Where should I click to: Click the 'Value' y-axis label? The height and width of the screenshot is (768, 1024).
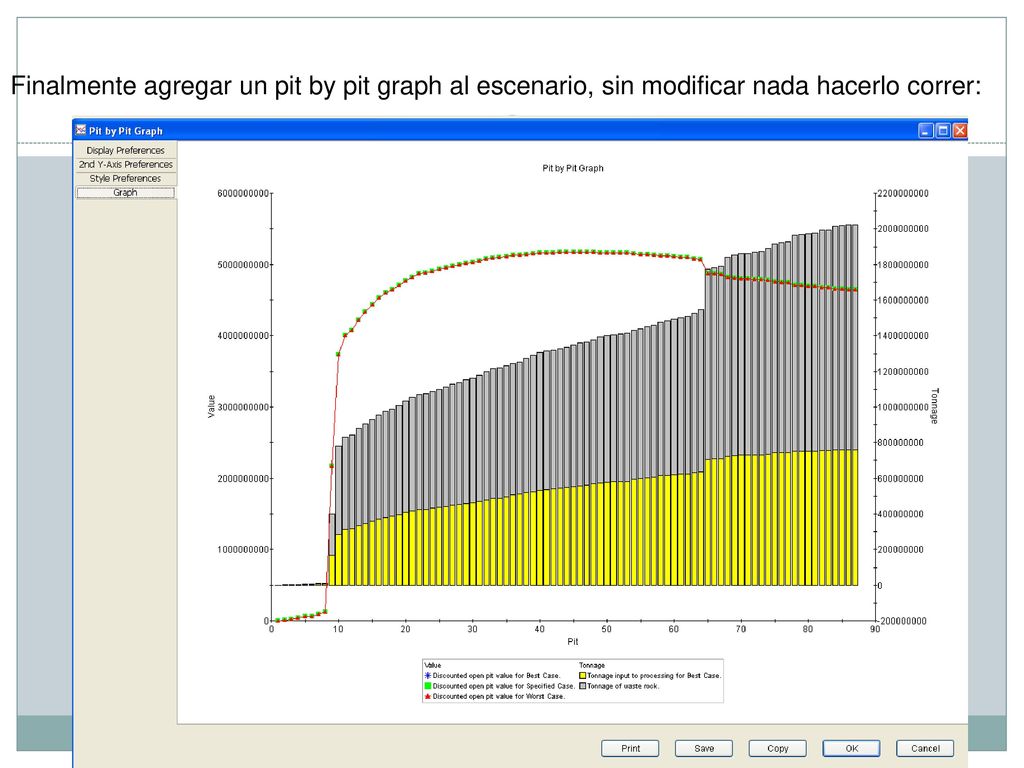(211, 406)
